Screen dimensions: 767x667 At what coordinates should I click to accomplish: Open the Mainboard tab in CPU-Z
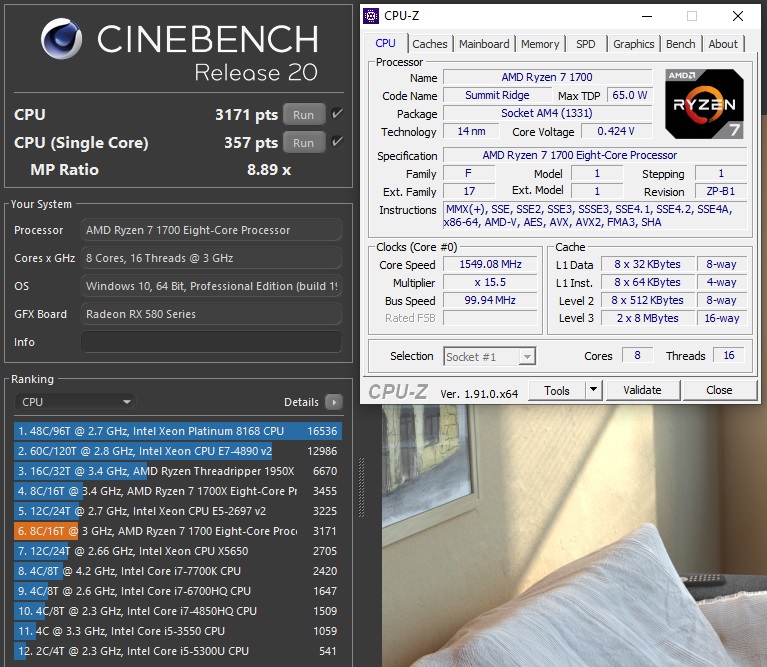484,44
